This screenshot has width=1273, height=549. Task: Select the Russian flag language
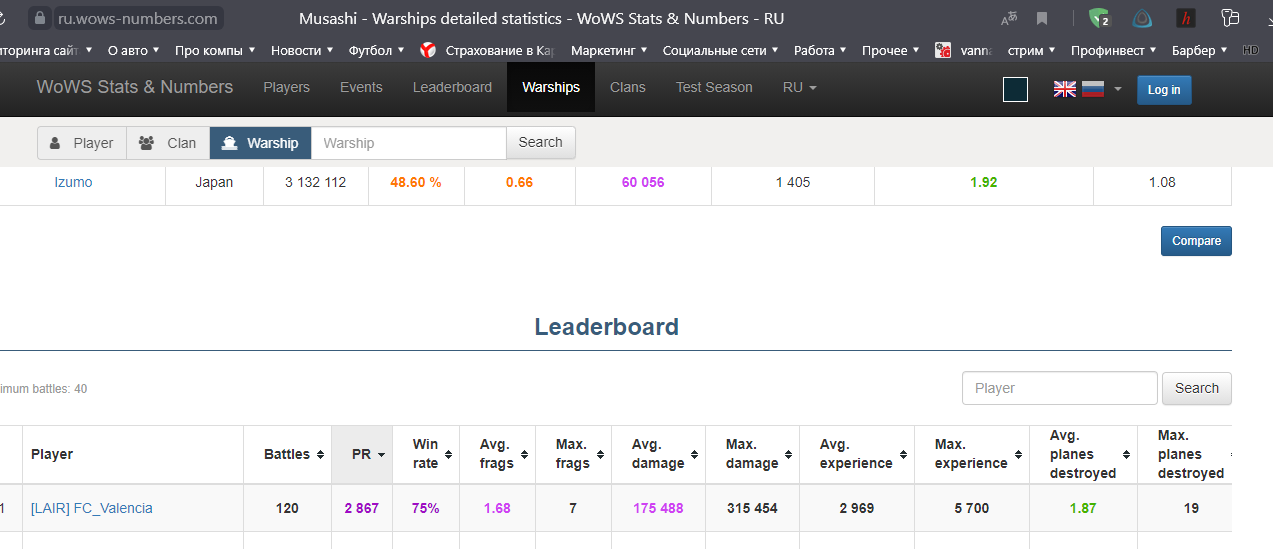tap(1093, 89)
